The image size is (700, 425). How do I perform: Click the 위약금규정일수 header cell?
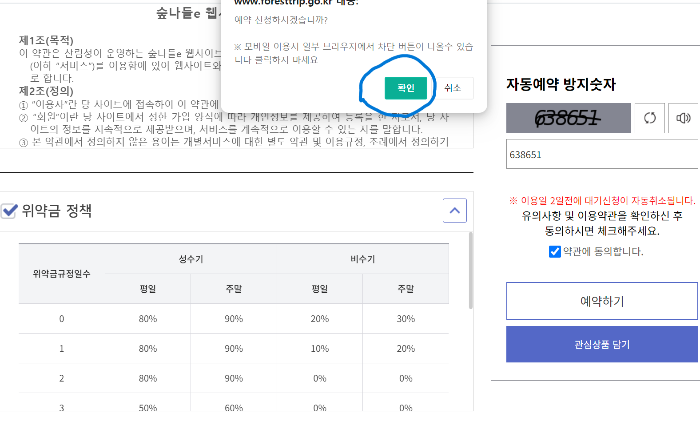[62, 274]
